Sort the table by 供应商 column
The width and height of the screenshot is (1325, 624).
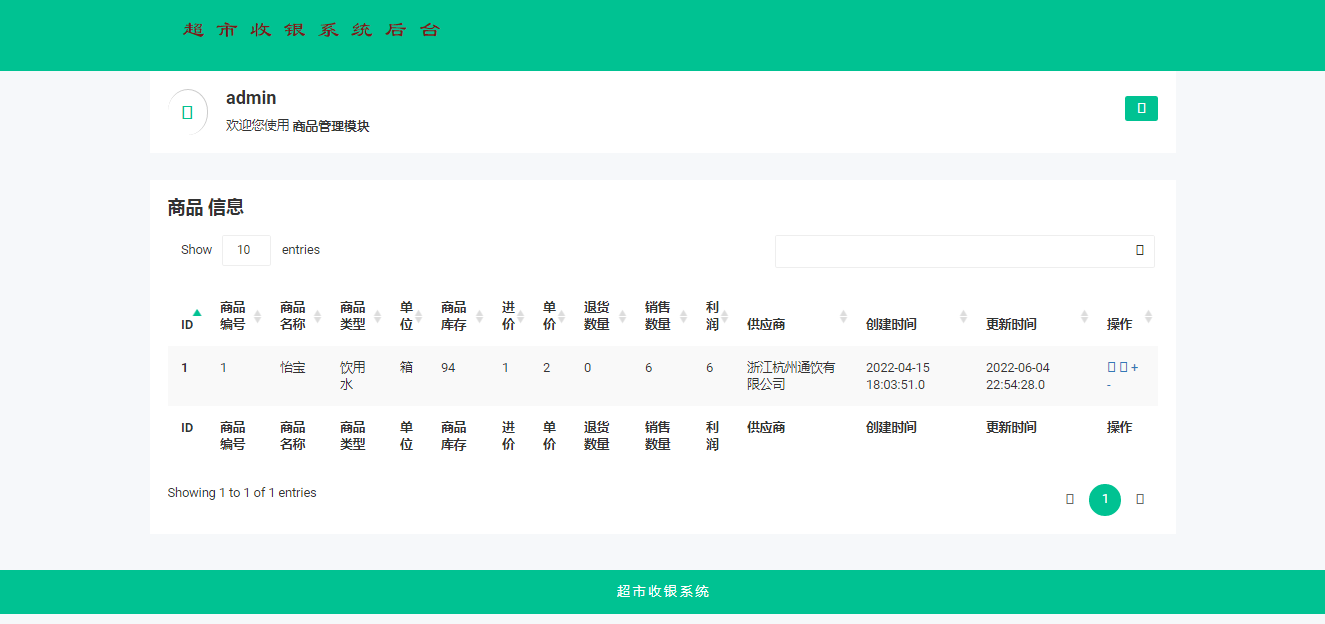click(x=766, y=324)
